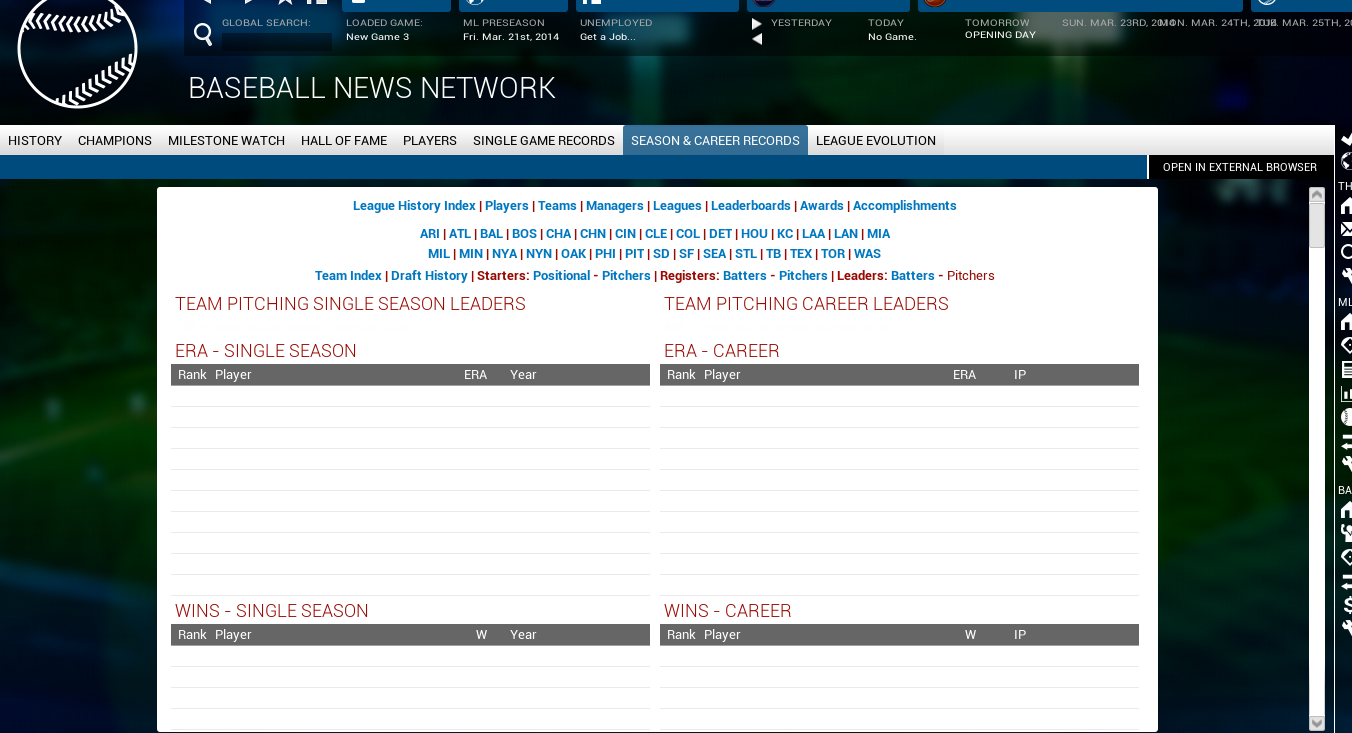Choose the NYN team link

(x=539, y=254)
